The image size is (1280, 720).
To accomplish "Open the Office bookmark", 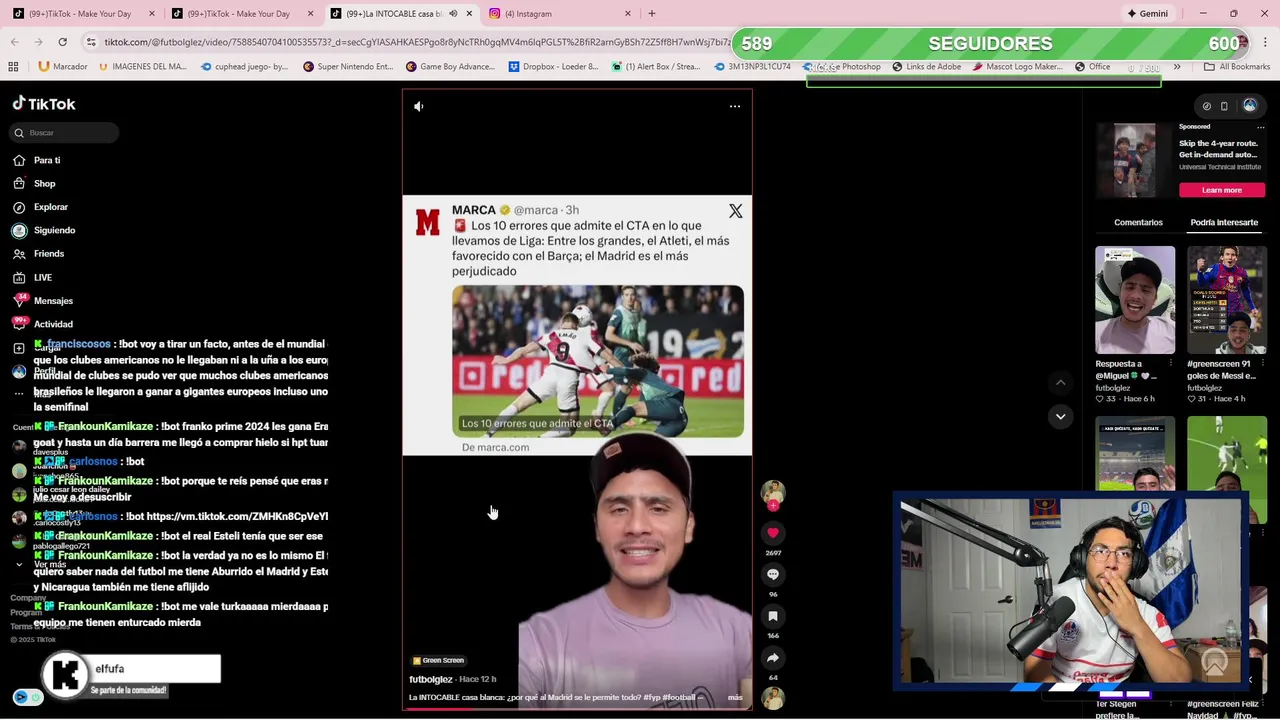I will [1092, 67].
